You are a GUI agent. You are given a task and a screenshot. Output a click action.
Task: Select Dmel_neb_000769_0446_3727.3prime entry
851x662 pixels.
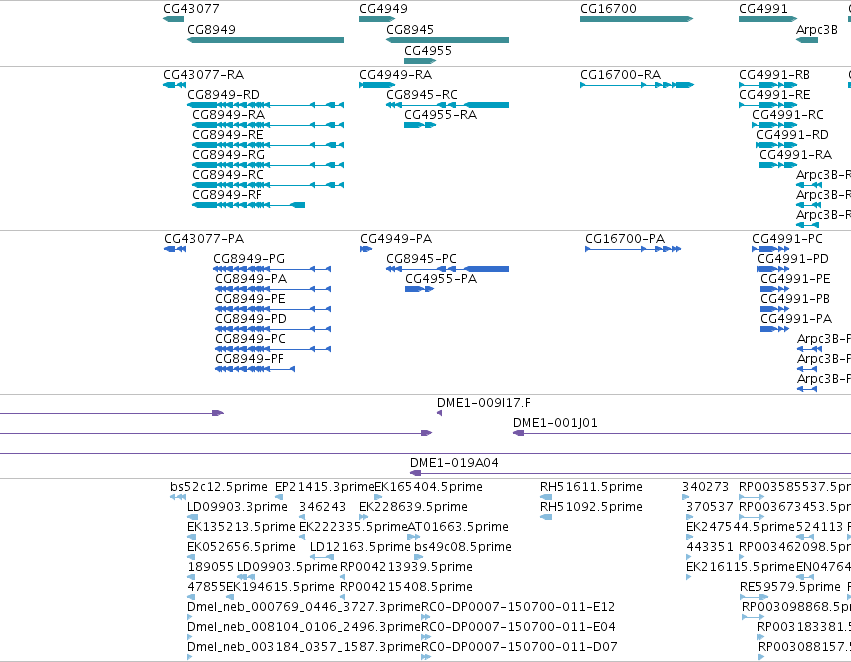[x=304, y=607]
